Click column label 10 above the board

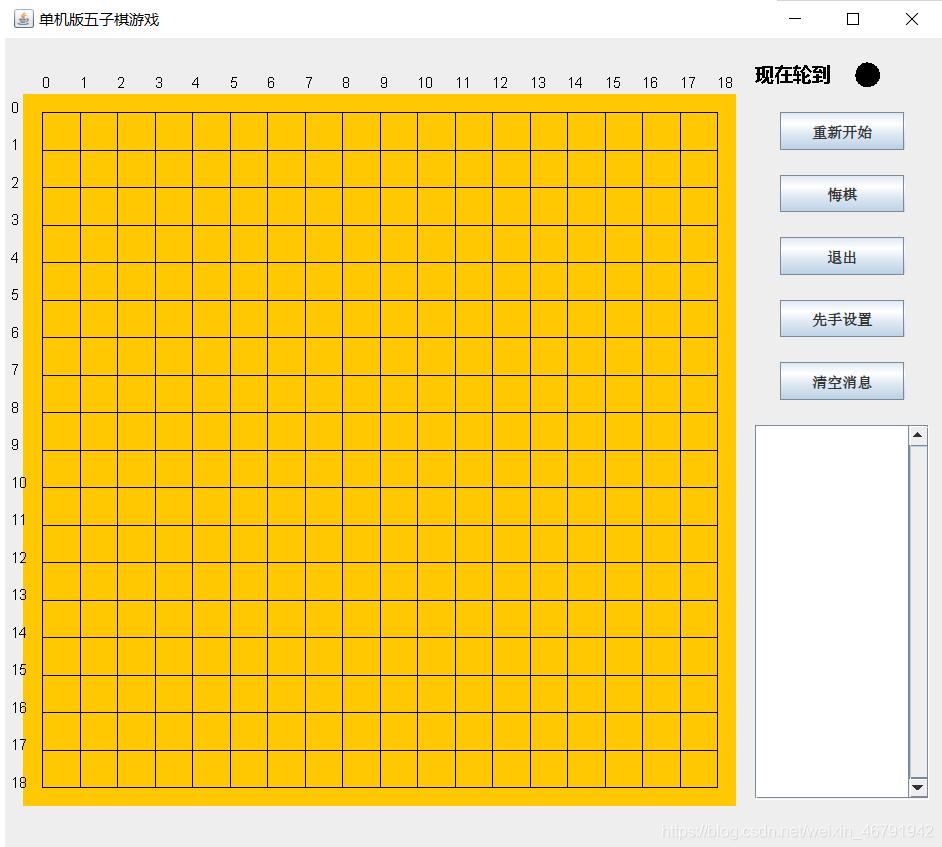[x=425, y=83]
